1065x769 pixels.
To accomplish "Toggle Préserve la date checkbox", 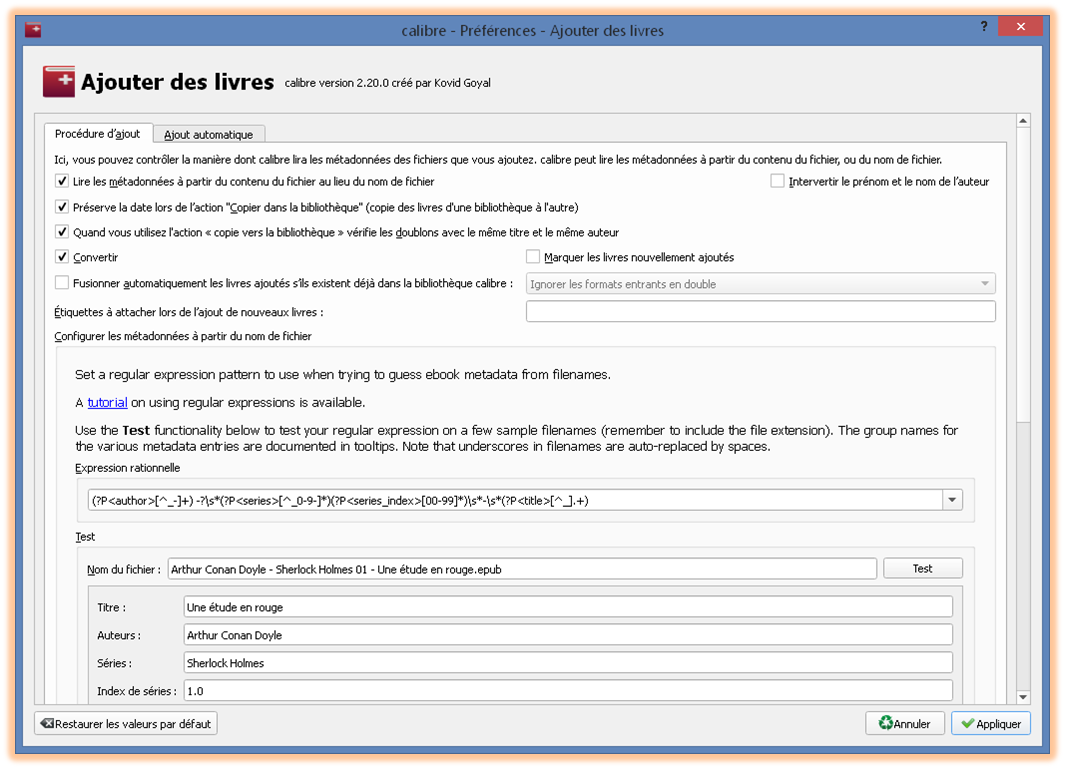I will [x=62, y=207].
